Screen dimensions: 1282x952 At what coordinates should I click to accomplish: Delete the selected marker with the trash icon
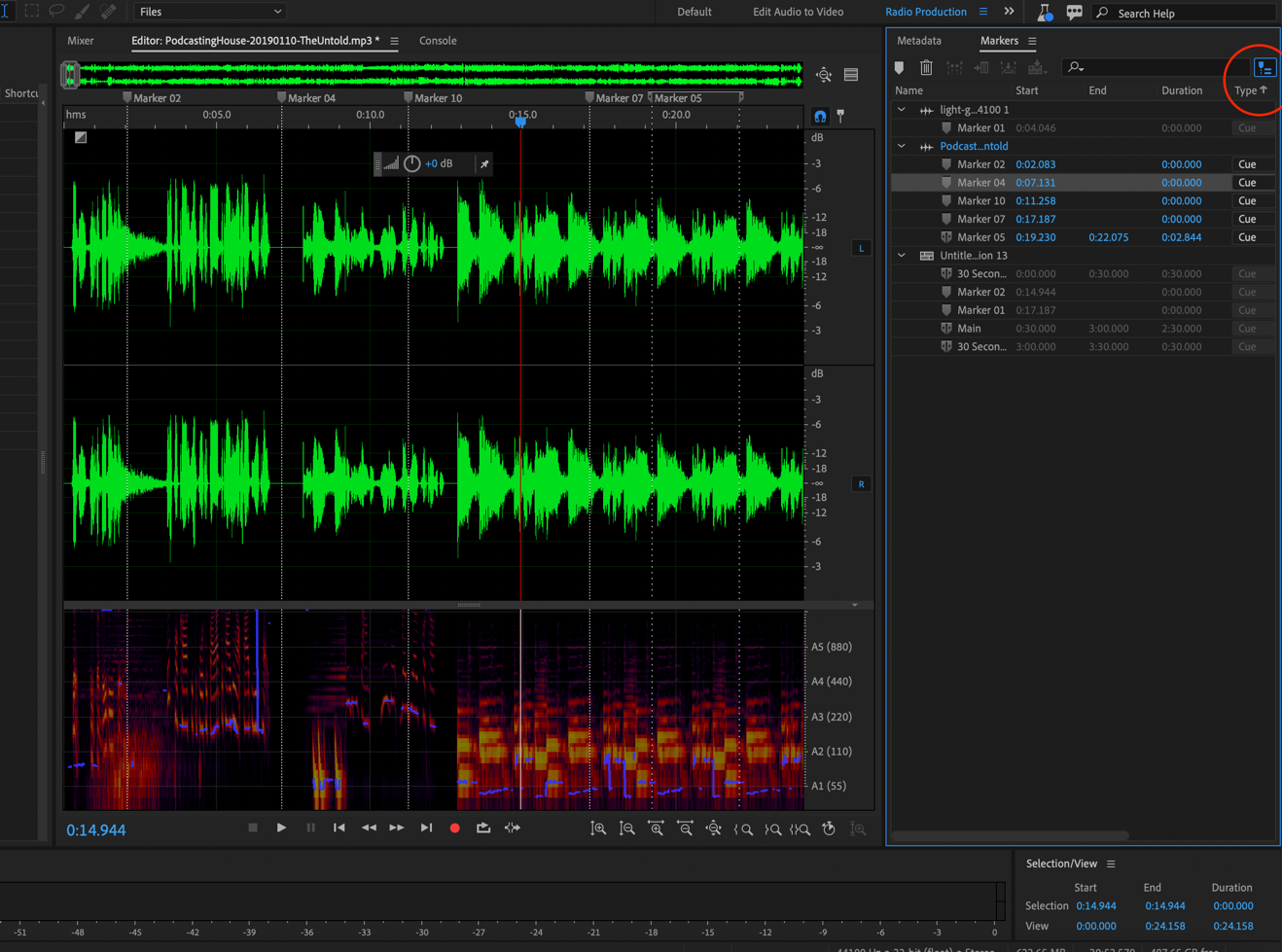pyautogui.click(x=926, y=67)
